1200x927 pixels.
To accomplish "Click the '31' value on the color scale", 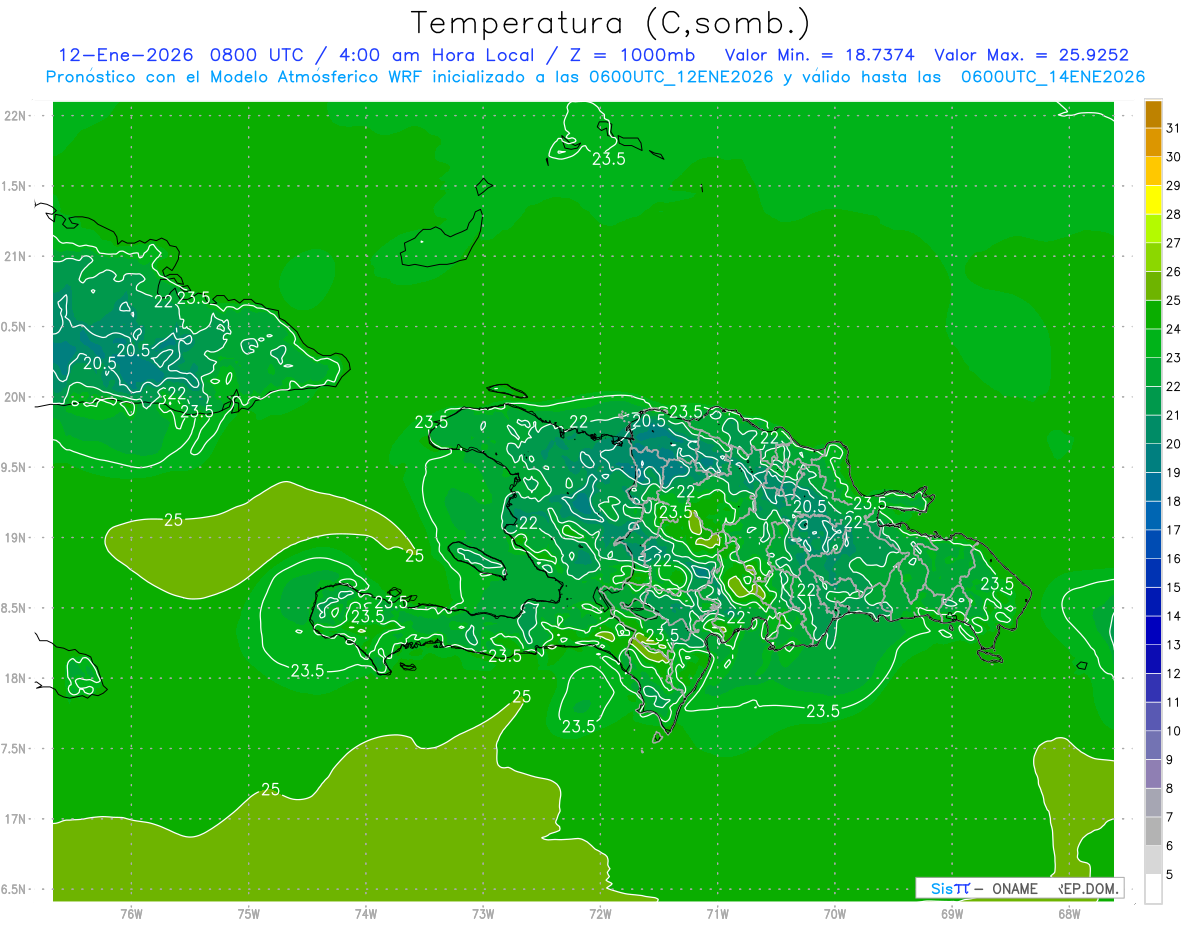I will [x=1174, y=128].
